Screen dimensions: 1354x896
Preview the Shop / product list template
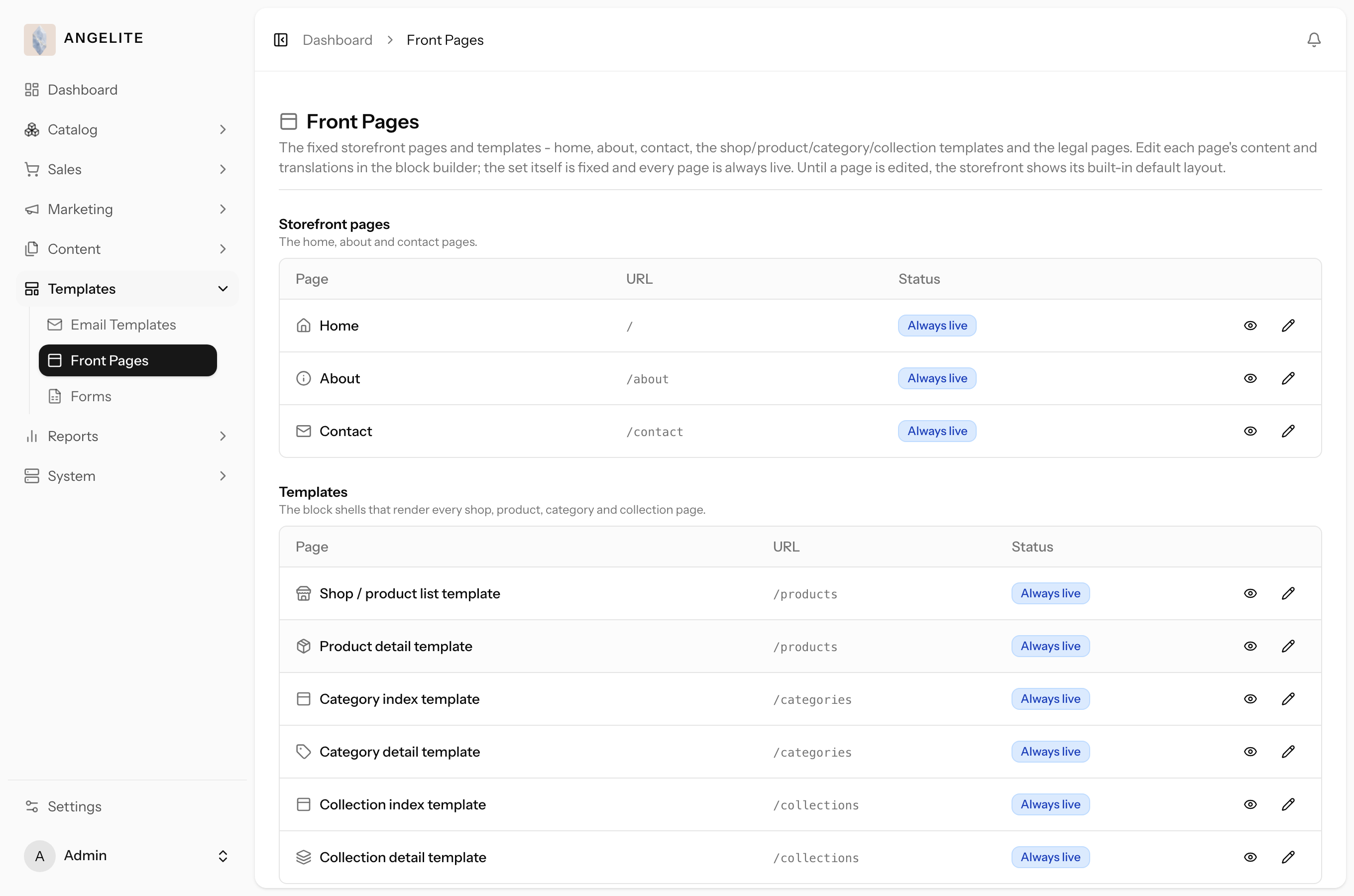point(1250,593)
